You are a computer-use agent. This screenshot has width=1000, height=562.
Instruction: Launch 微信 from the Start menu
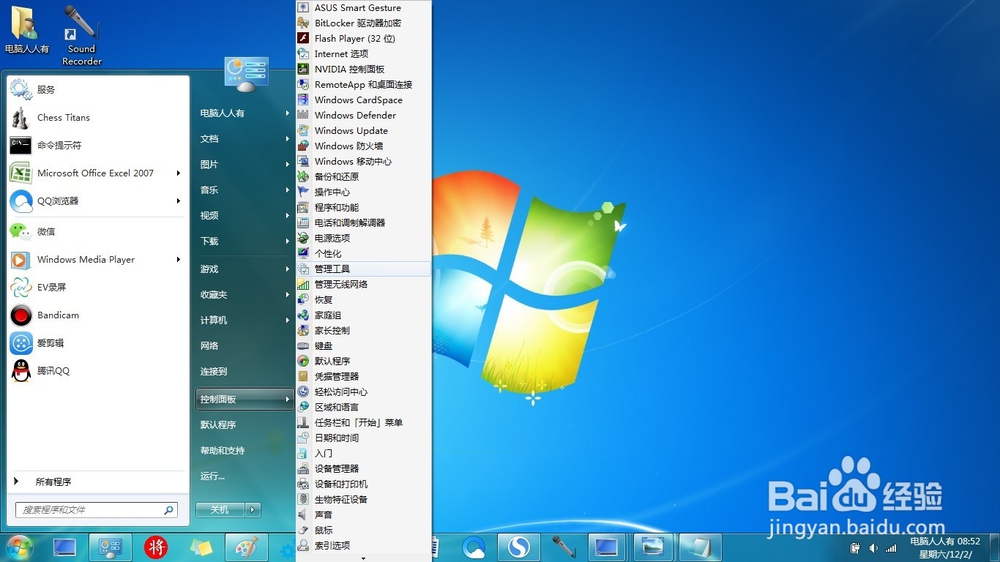click(x=98, y=232)
